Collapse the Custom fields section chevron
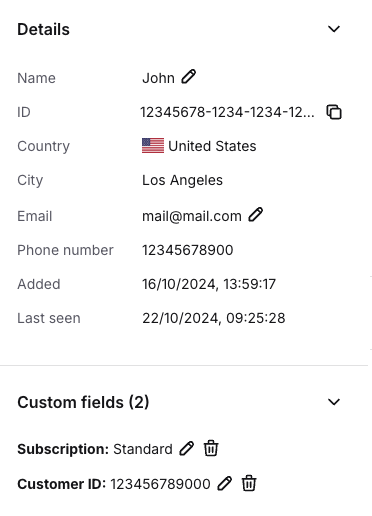Viewport: 372px width, 516px height. (334, 402)
